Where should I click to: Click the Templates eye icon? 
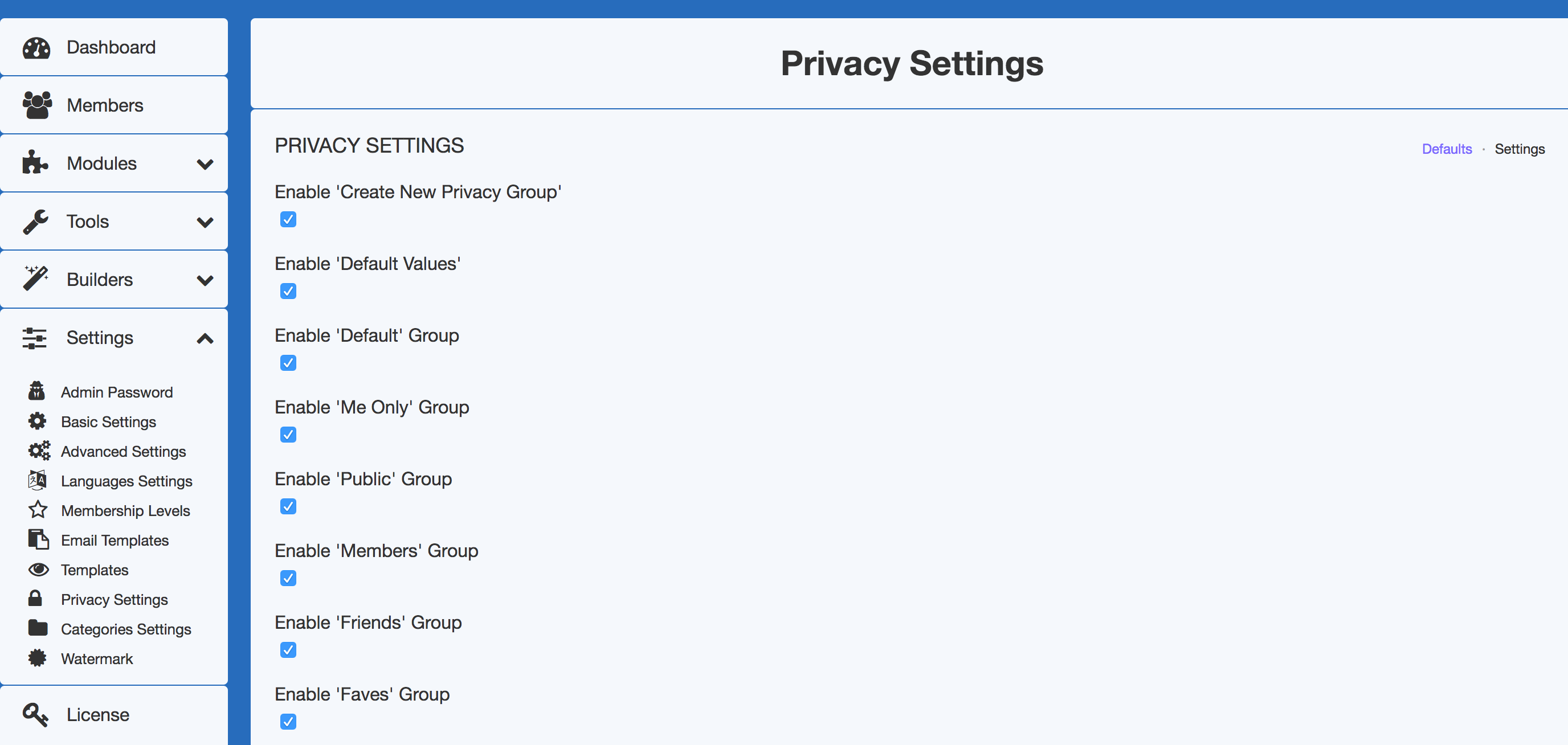[x=38, y=569]
